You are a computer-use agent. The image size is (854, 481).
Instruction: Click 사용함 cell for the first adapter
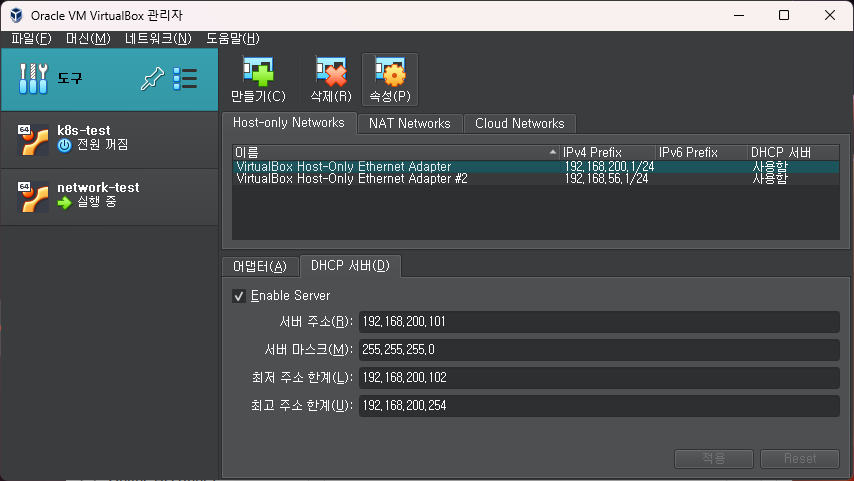click(x=770, y=166)
